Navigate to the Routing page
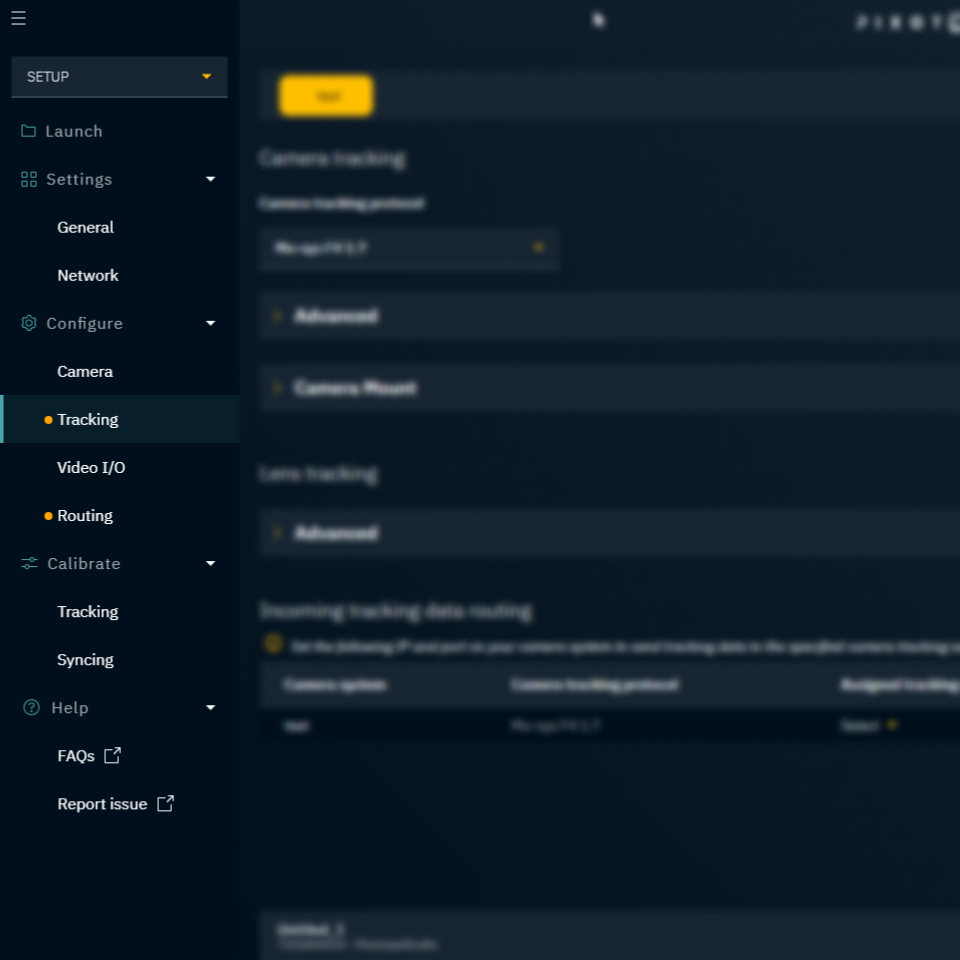 (x=85, y=515)
